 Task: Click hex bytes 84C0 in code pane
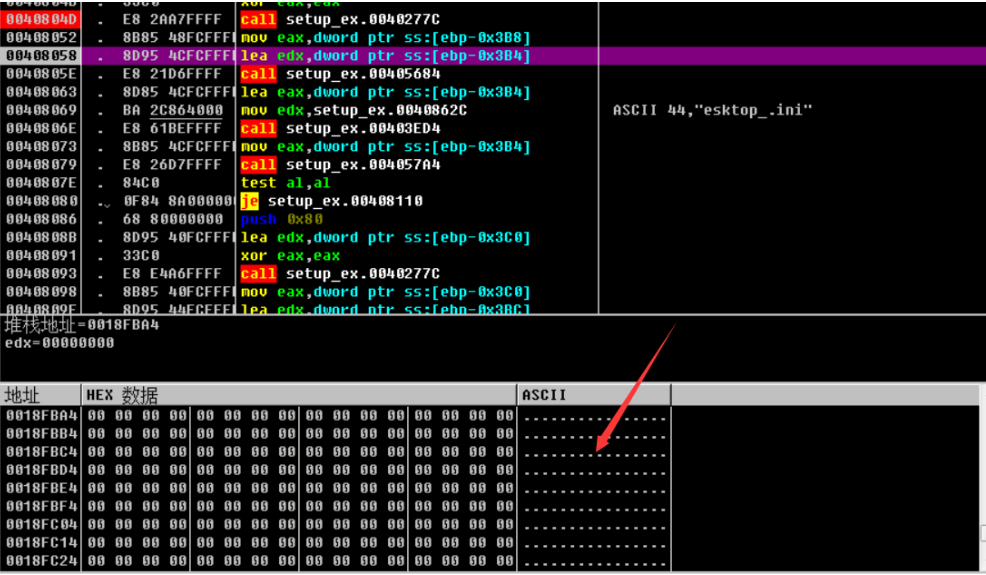click(x=141, y=183)
